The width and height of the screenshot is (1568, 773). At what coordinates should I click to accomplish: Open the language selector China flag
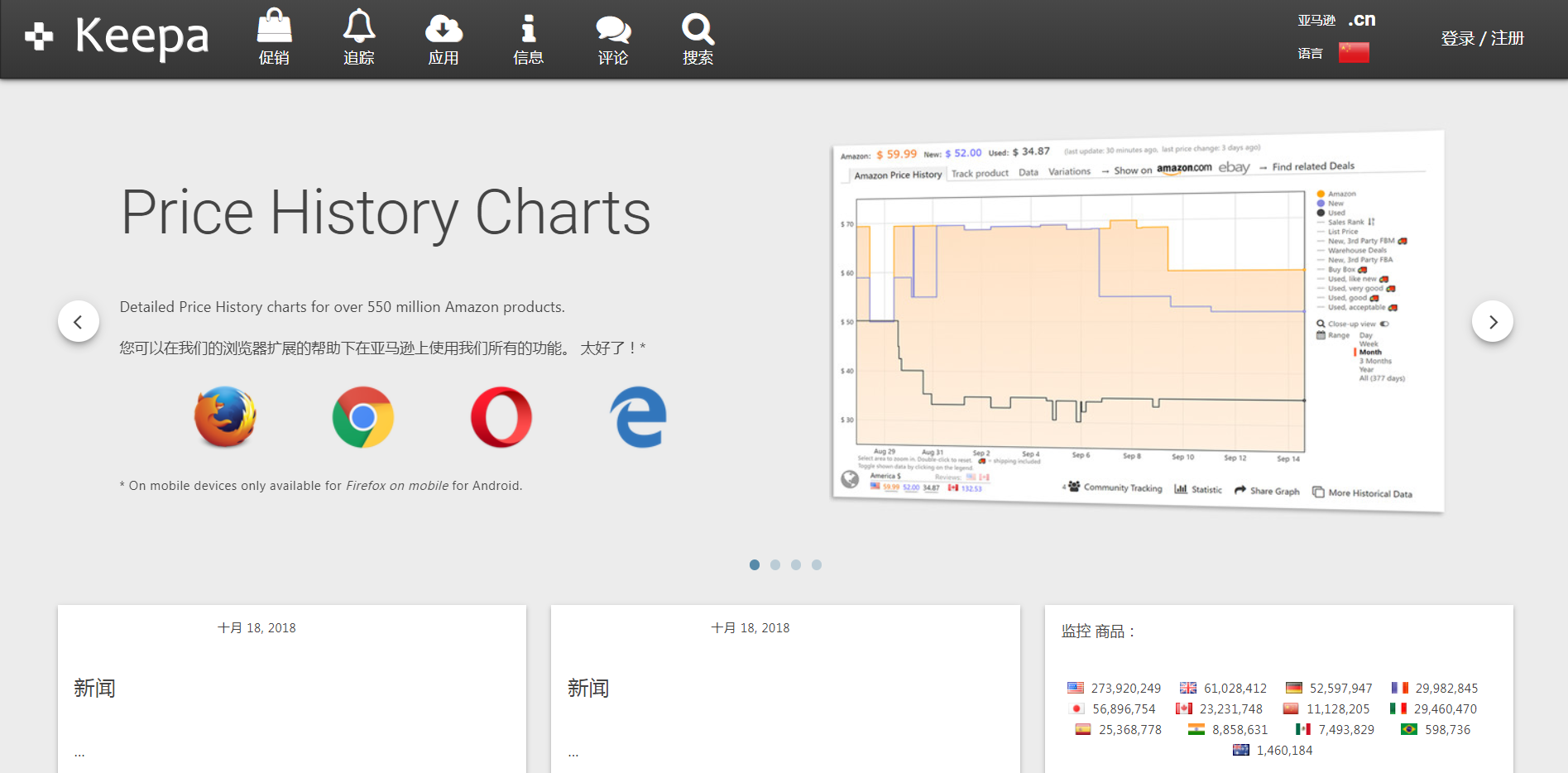pyautogui.click(x=1354, y=53)
